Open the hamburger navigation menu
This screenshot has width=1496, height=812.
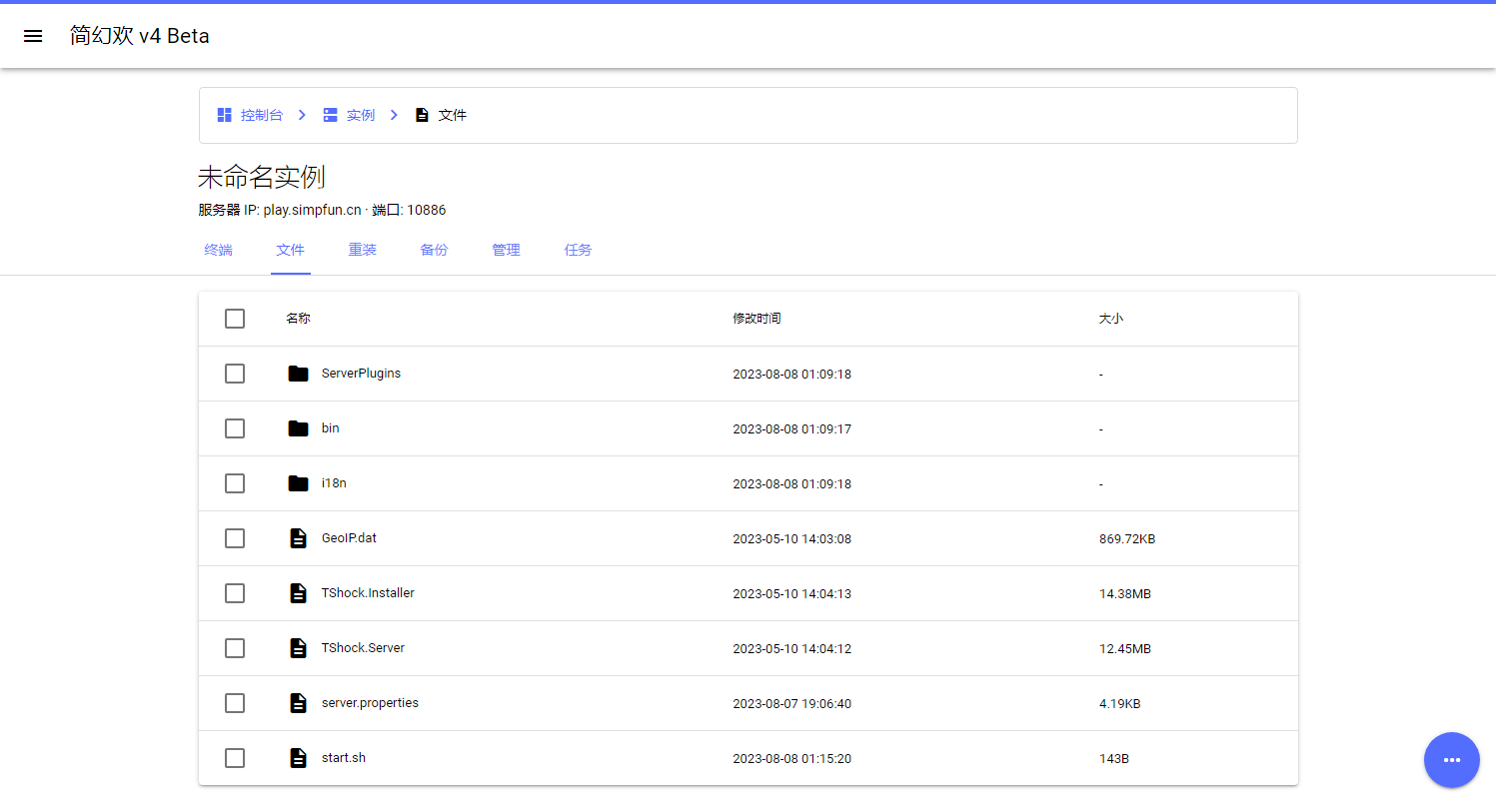pyautogui.click(x=33, y=36)
